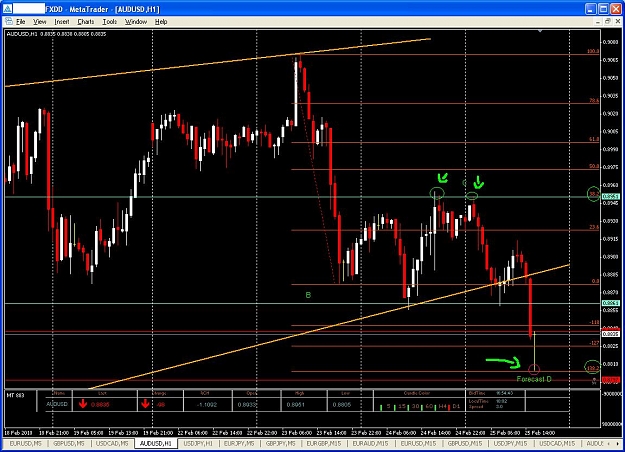Click the chart document icon beside File
The height and width of the screenshot is (452, 625).
point(9,22)
